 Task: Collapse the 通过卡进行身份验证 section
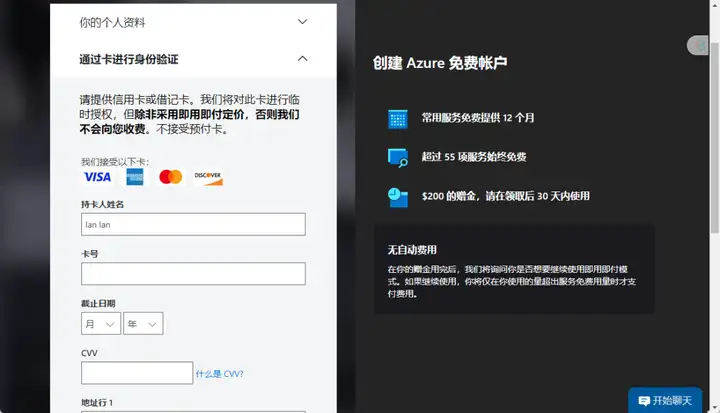point(193,59)
